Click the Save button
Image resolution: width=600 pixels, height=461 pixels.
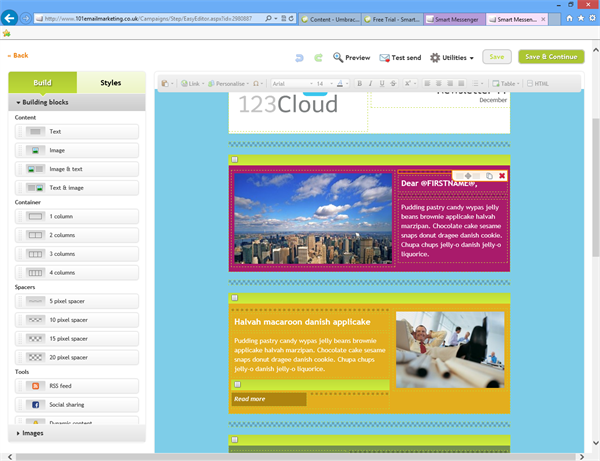(x=497, y=57)
